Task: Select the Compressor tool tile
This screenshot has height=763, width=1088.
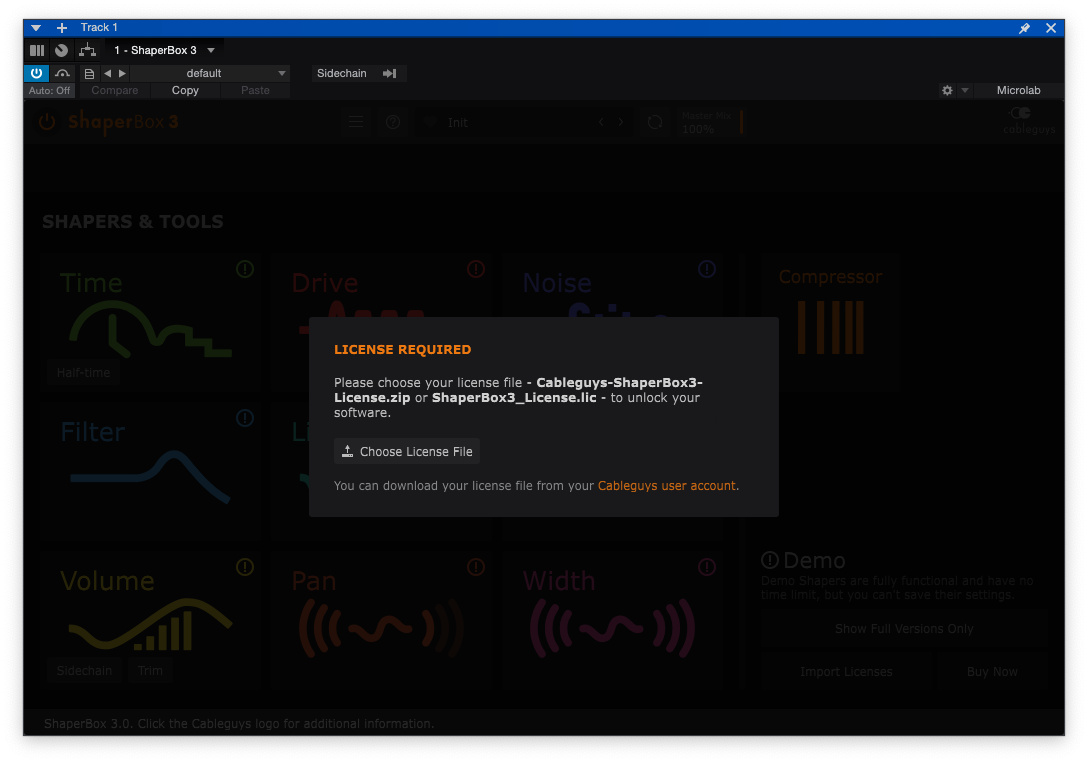Action: 830,321
